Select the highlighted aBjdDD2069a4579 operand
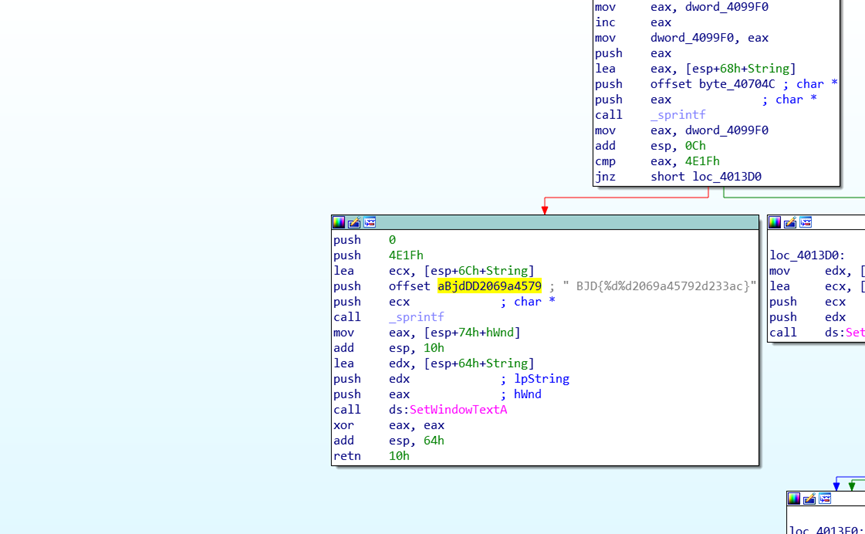 [489, 286]
